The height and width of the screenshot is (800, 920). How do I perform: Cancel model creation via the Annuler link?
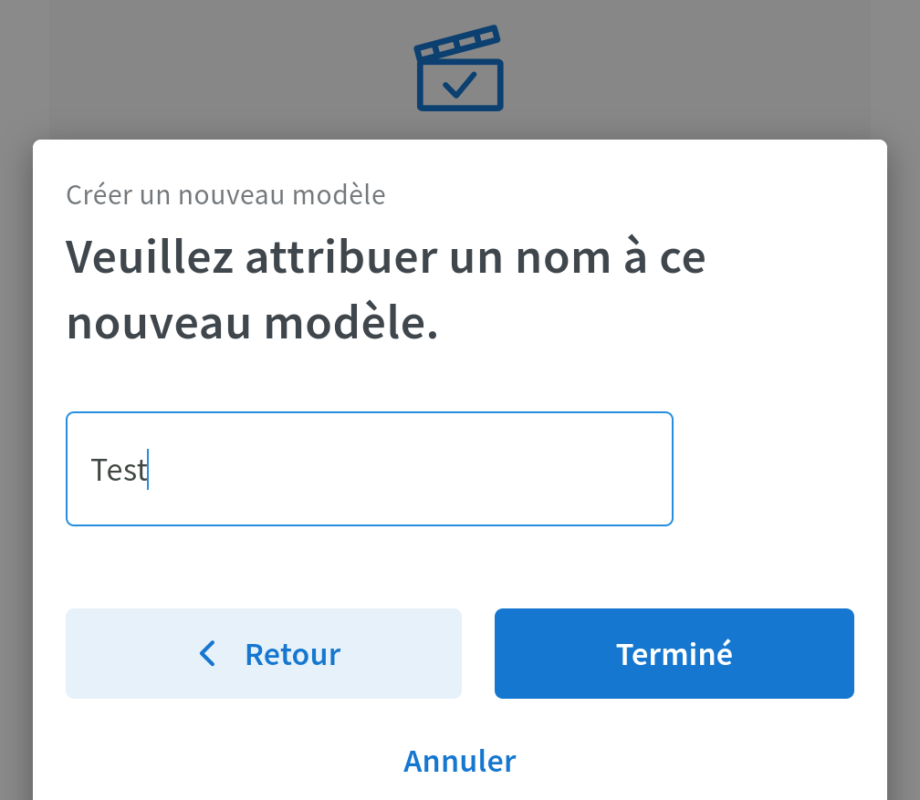(460, 761)
